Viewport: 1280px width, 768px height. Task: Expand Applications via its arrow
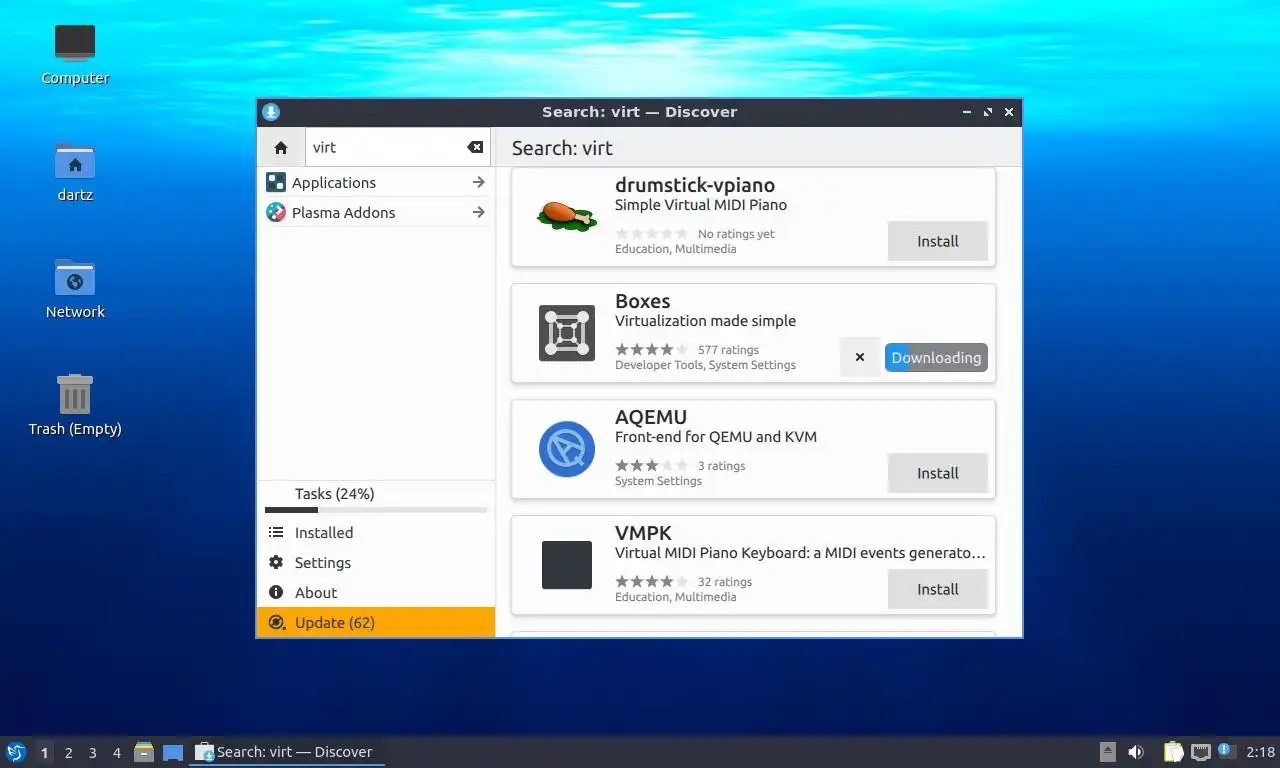478,182
